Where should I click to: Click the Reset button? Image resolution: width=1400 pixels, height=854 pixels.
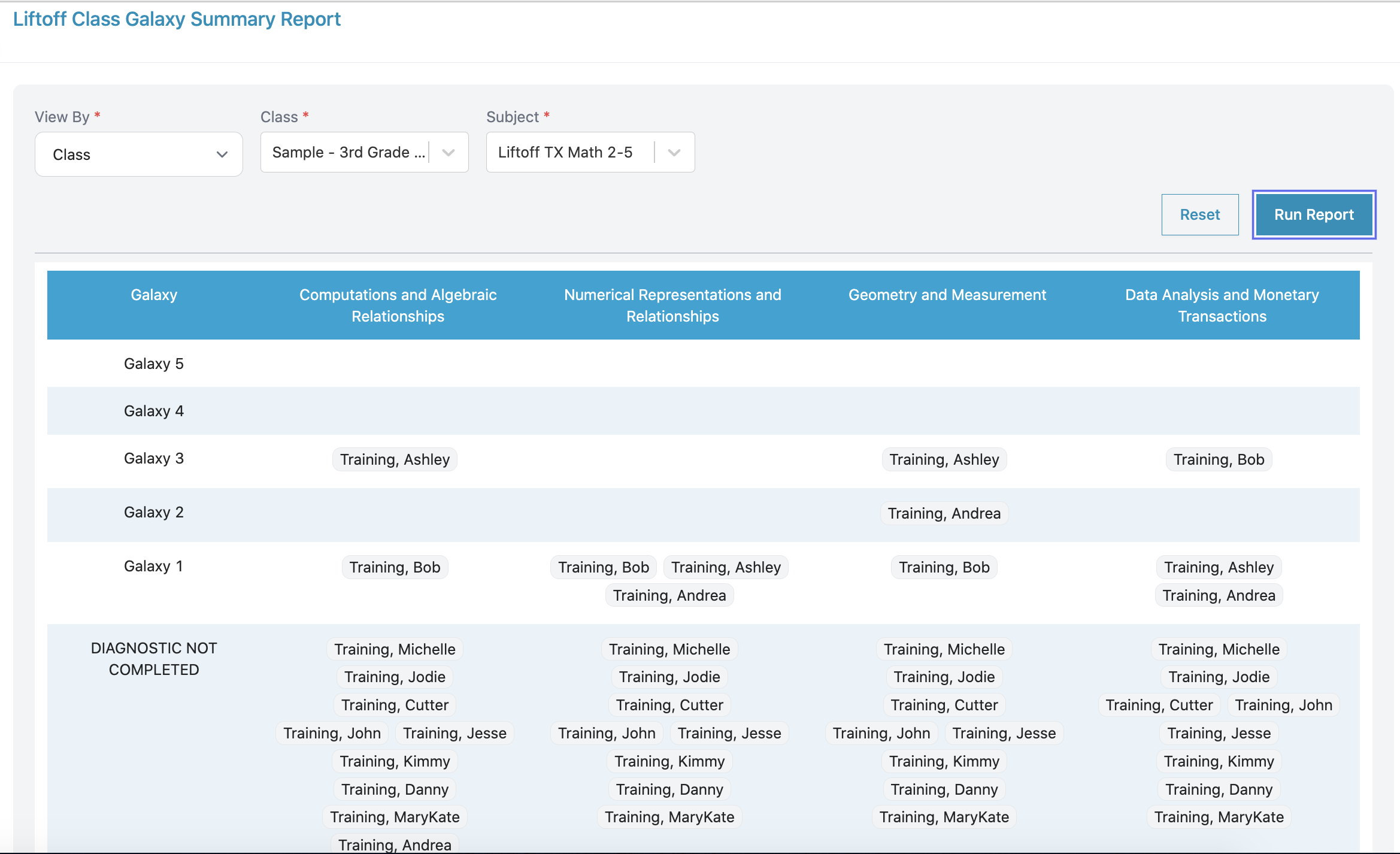pos(1199,215)
